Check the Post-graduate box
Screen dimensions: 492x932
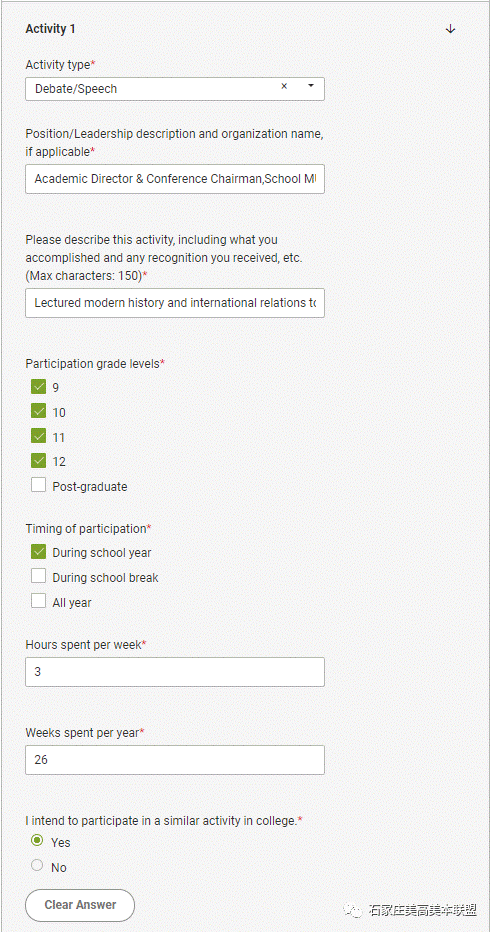point(39,486)
